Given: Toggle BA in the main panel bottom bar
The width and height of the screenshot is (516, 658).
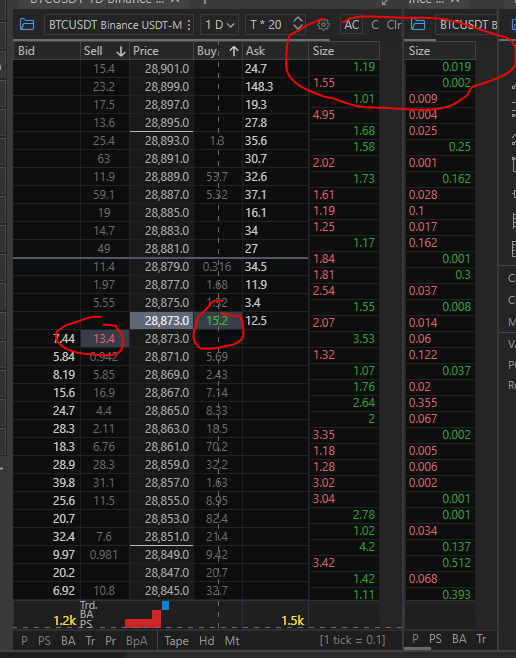Looking at the screenshot, I should (x=68, y=641).
